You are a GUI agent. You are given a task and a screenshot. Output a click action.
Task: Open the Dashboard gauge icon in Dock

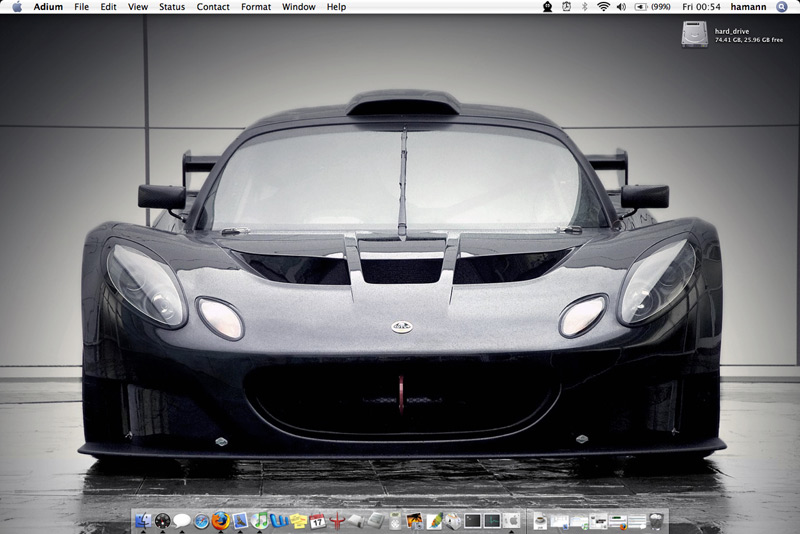pyautogui.click(x=162, y=520)
